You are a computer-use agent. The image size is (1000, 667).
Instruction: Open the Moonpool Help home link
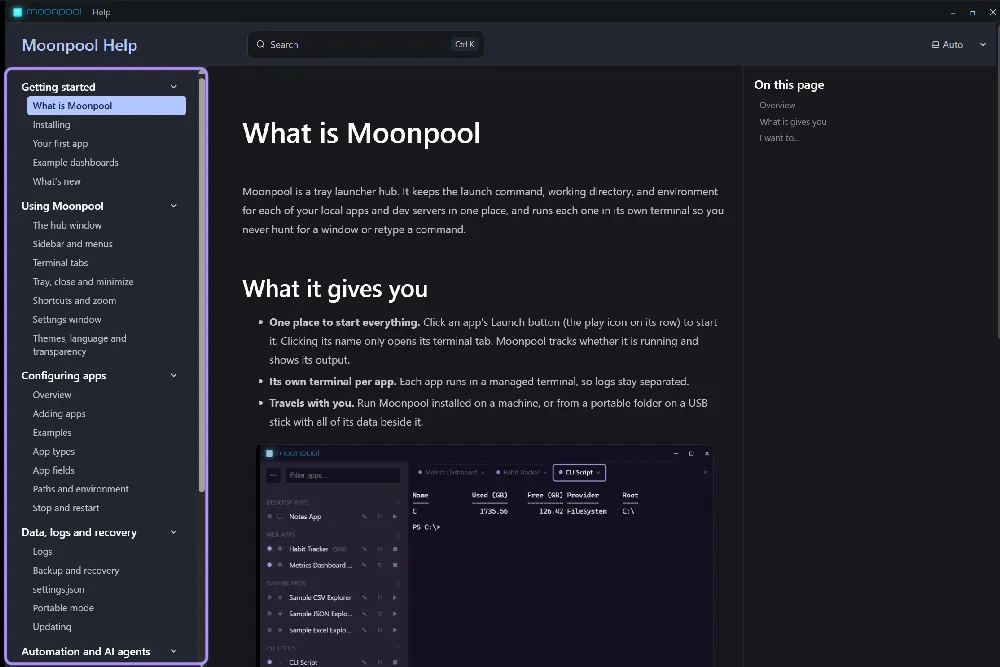[x=79, y=45]
